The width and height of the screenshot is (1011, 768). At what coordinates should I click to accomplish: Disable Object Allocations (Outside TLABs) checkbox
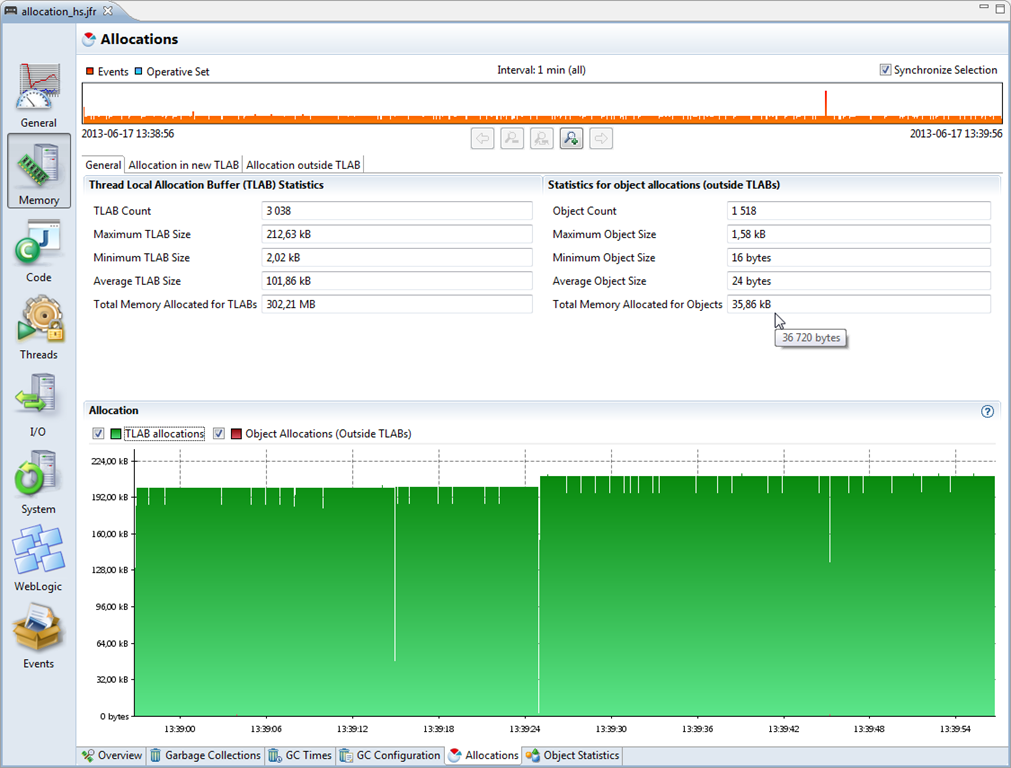tap(218, 433)
